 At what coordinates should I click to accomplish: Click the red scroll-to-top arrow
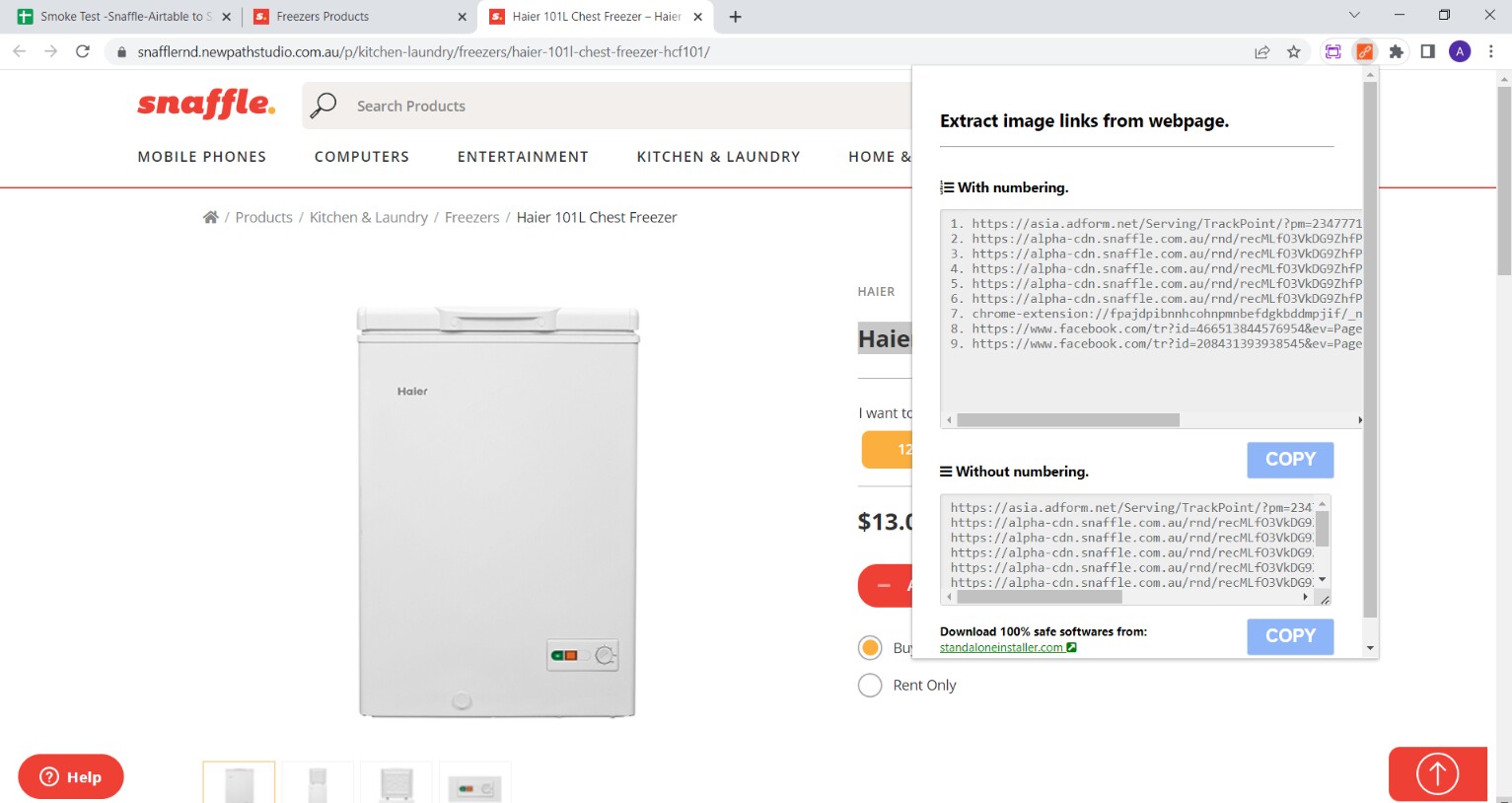click(1437, 774)
